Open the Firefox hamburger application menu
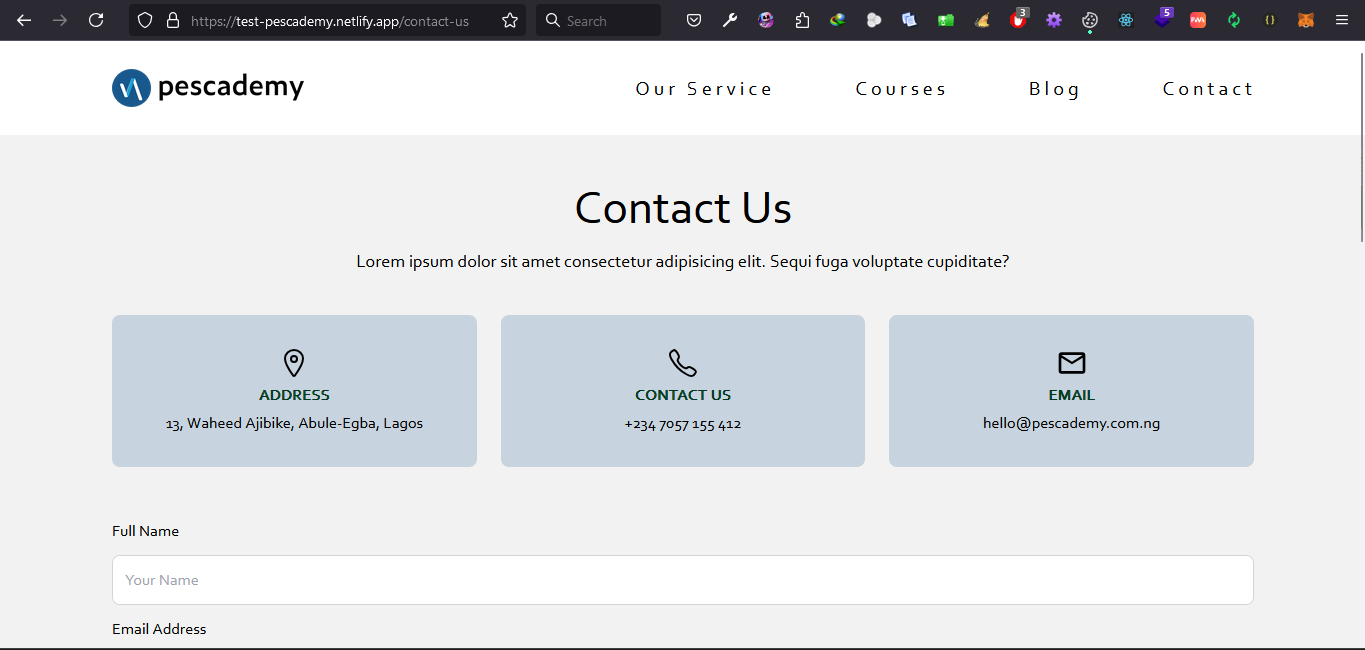Image resolution: width=1365 pixels, height=650 pixels. tap(1342, 20)
